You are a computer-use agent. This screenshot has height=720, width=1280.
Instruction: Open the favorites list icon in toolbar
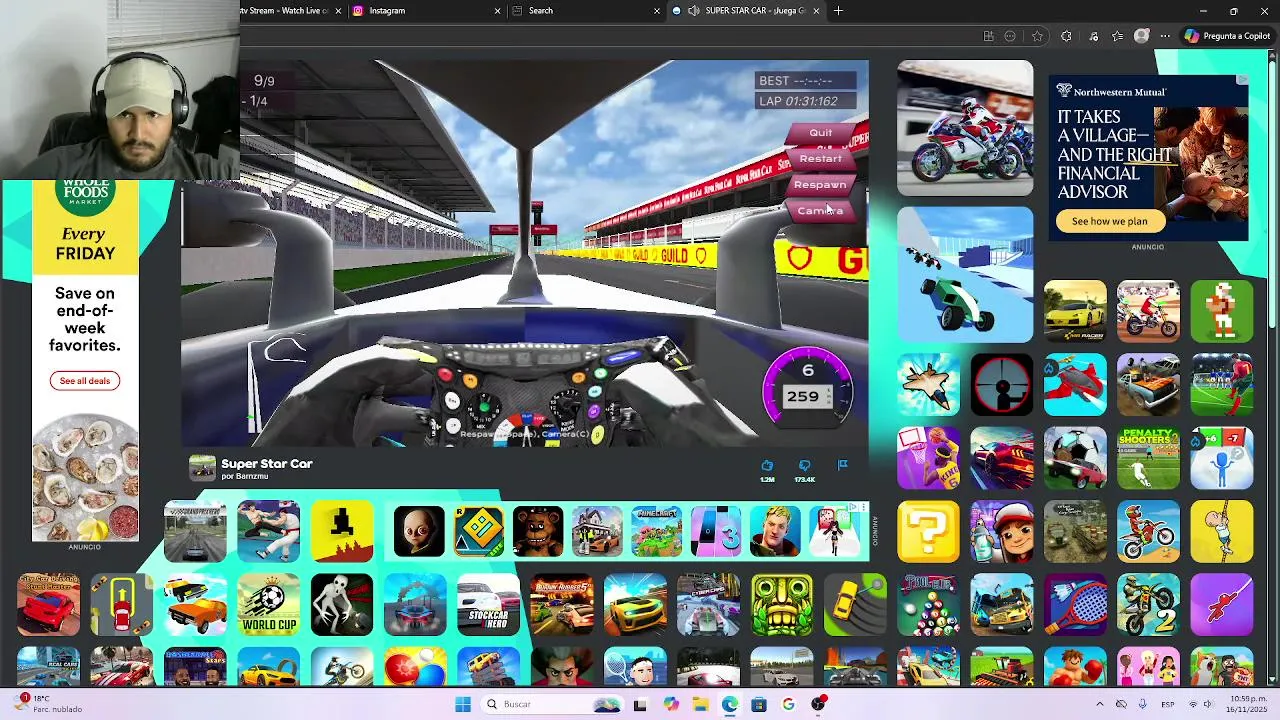[1117, 36]
